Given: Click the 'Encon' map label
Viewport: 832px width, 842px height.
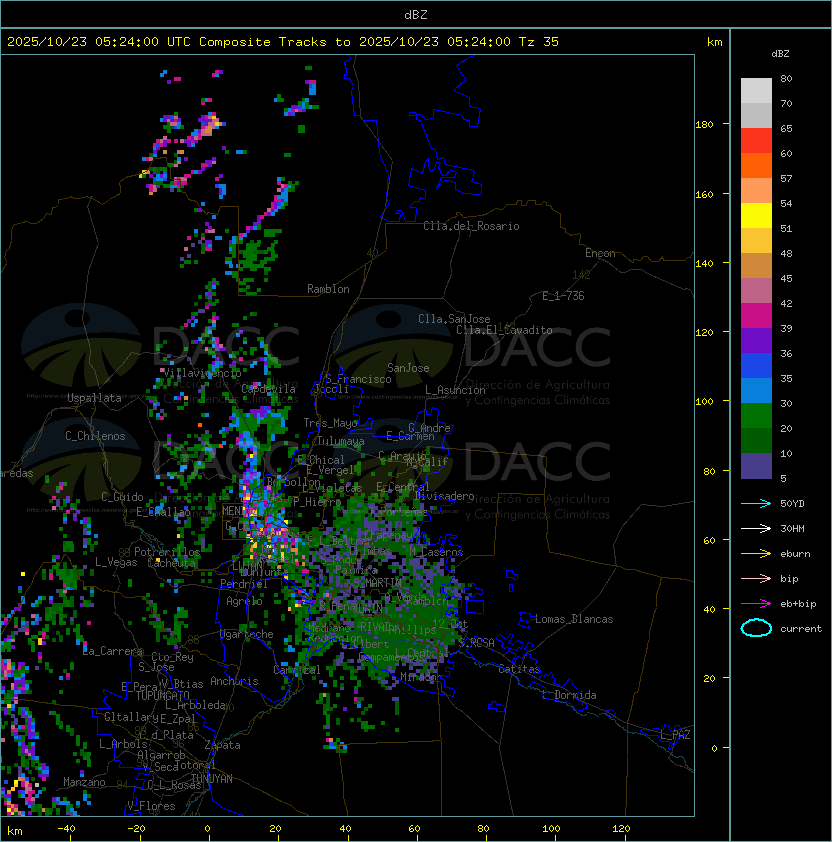Looking at the screenshot, I should click(x=600, y=253).
